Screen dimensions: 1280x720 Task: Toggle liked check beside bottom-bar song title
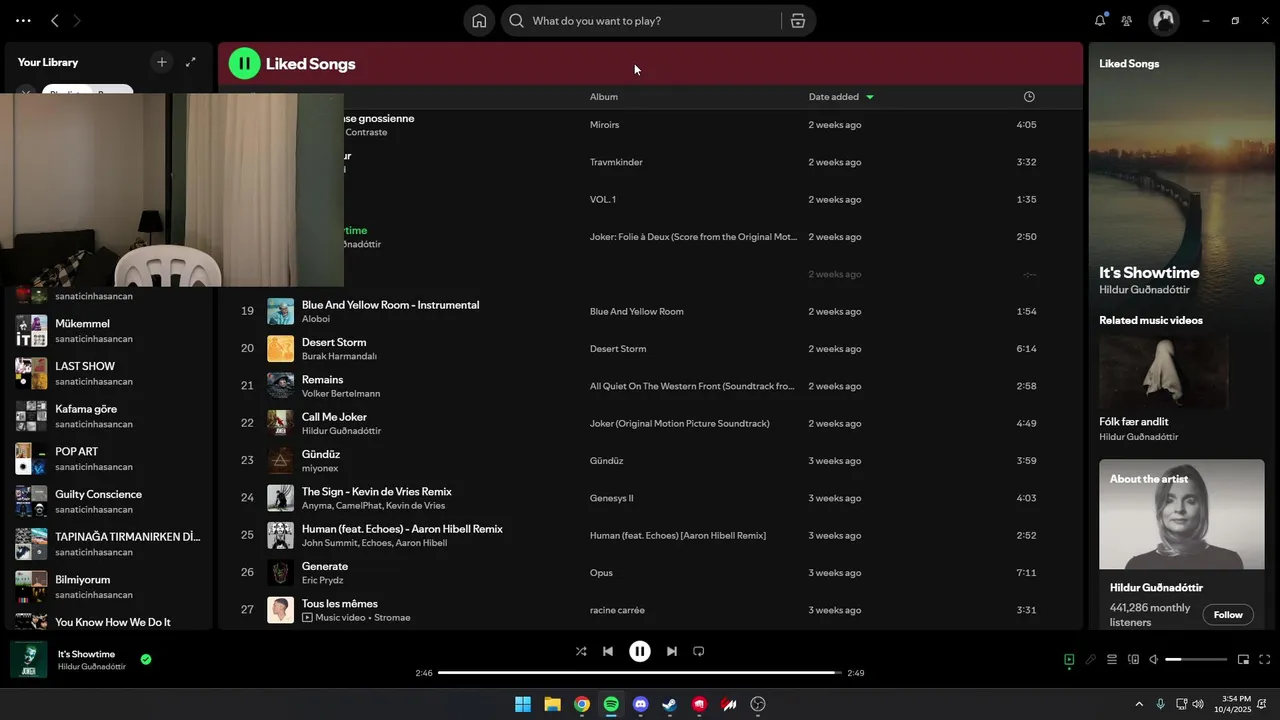(146, 659)
